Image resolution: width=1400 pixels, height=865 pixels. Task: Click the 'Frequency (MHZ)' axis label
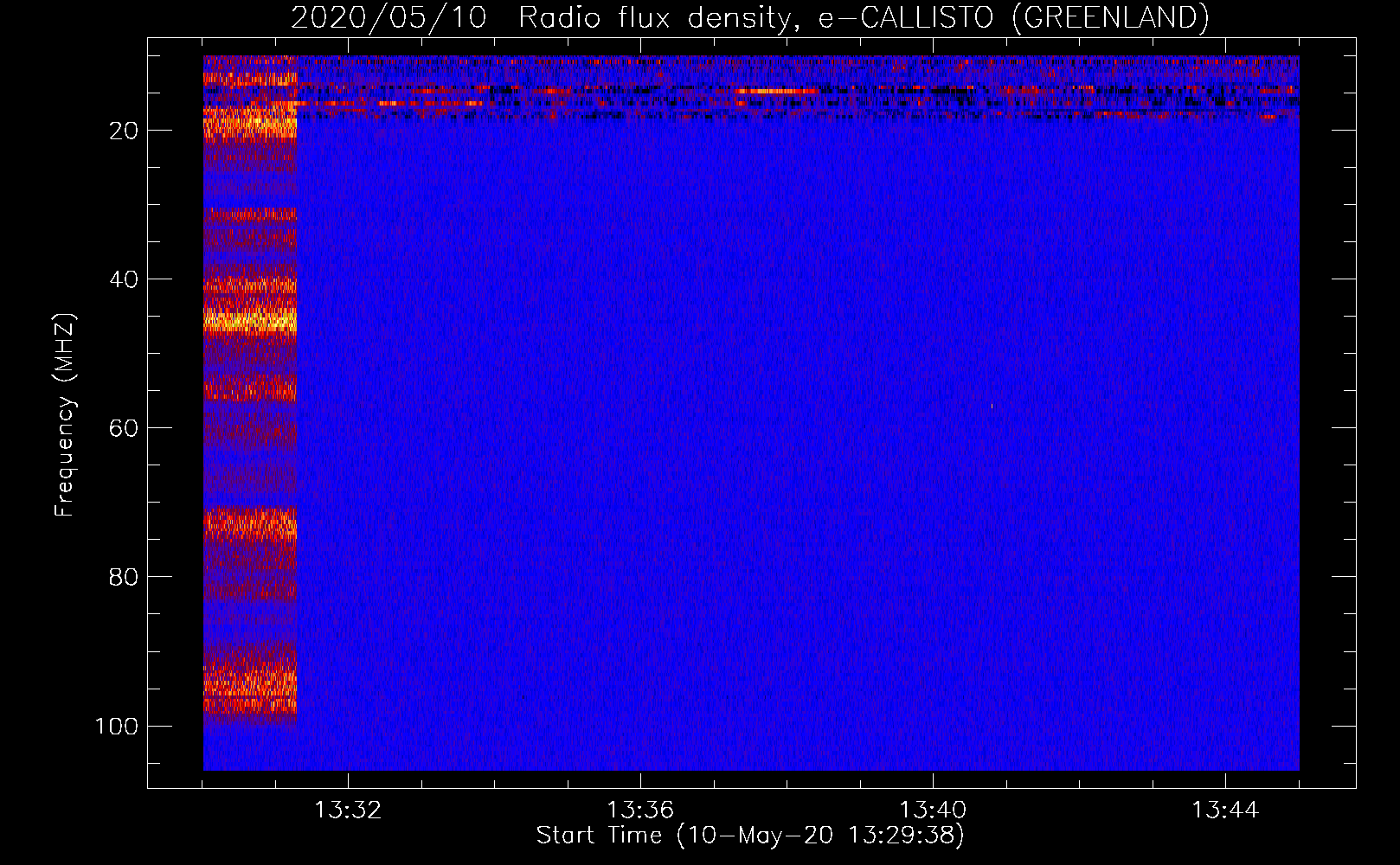(65, 415)
